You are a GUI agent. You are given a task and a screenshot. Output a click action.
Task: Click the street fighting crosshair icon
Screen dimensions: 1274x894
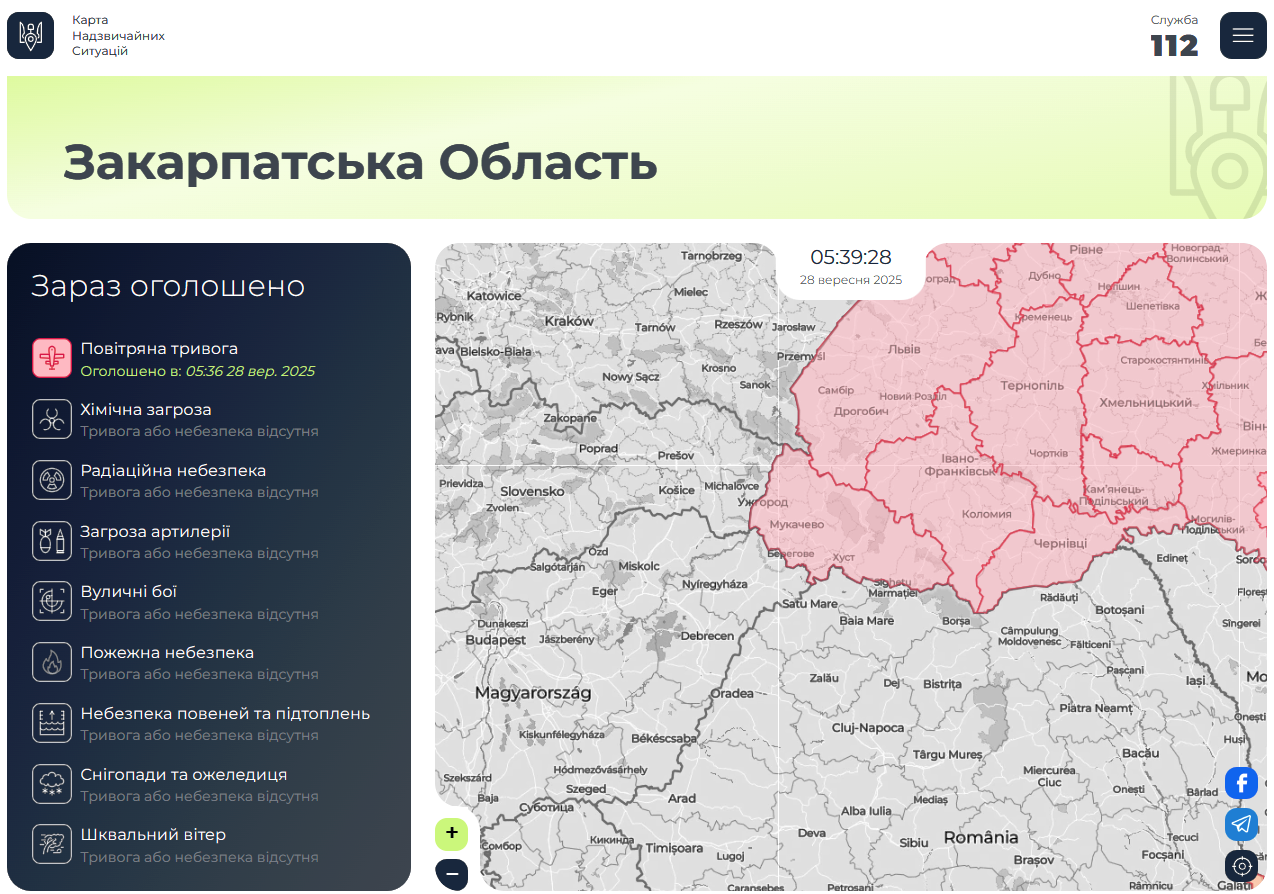[52, 601]
